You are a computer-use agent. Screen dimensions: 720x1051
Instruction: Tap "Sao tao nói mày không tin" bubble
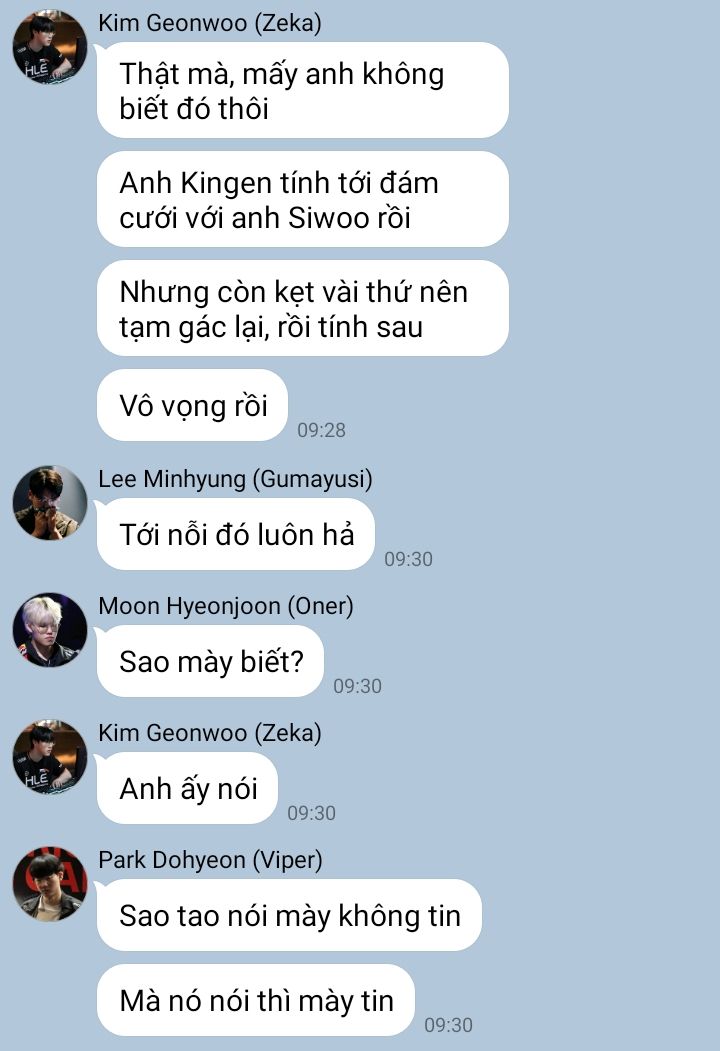point(290,916)
